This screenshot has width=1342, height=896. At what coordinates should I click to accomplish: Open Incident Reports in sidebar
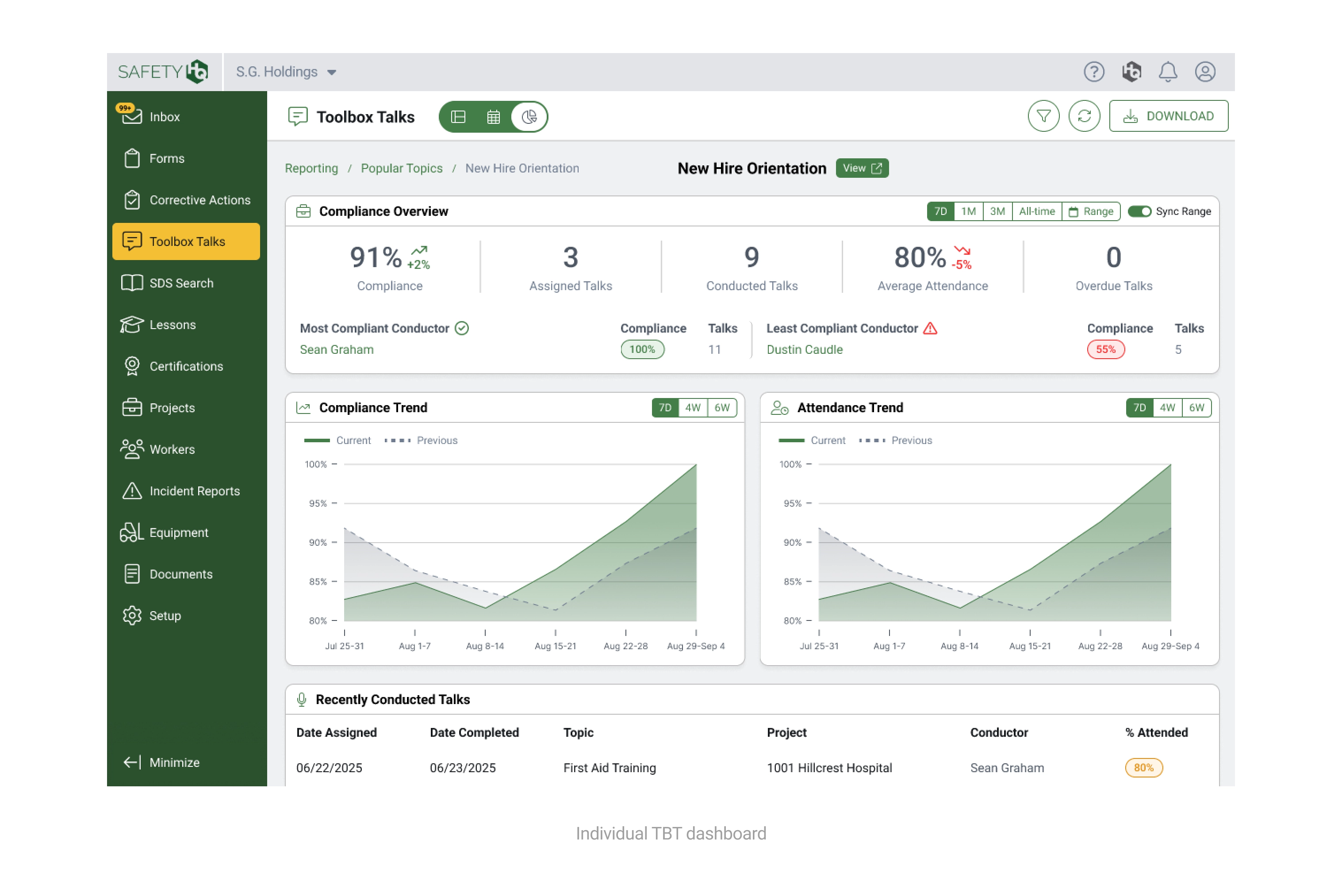(x=194, y=491)
